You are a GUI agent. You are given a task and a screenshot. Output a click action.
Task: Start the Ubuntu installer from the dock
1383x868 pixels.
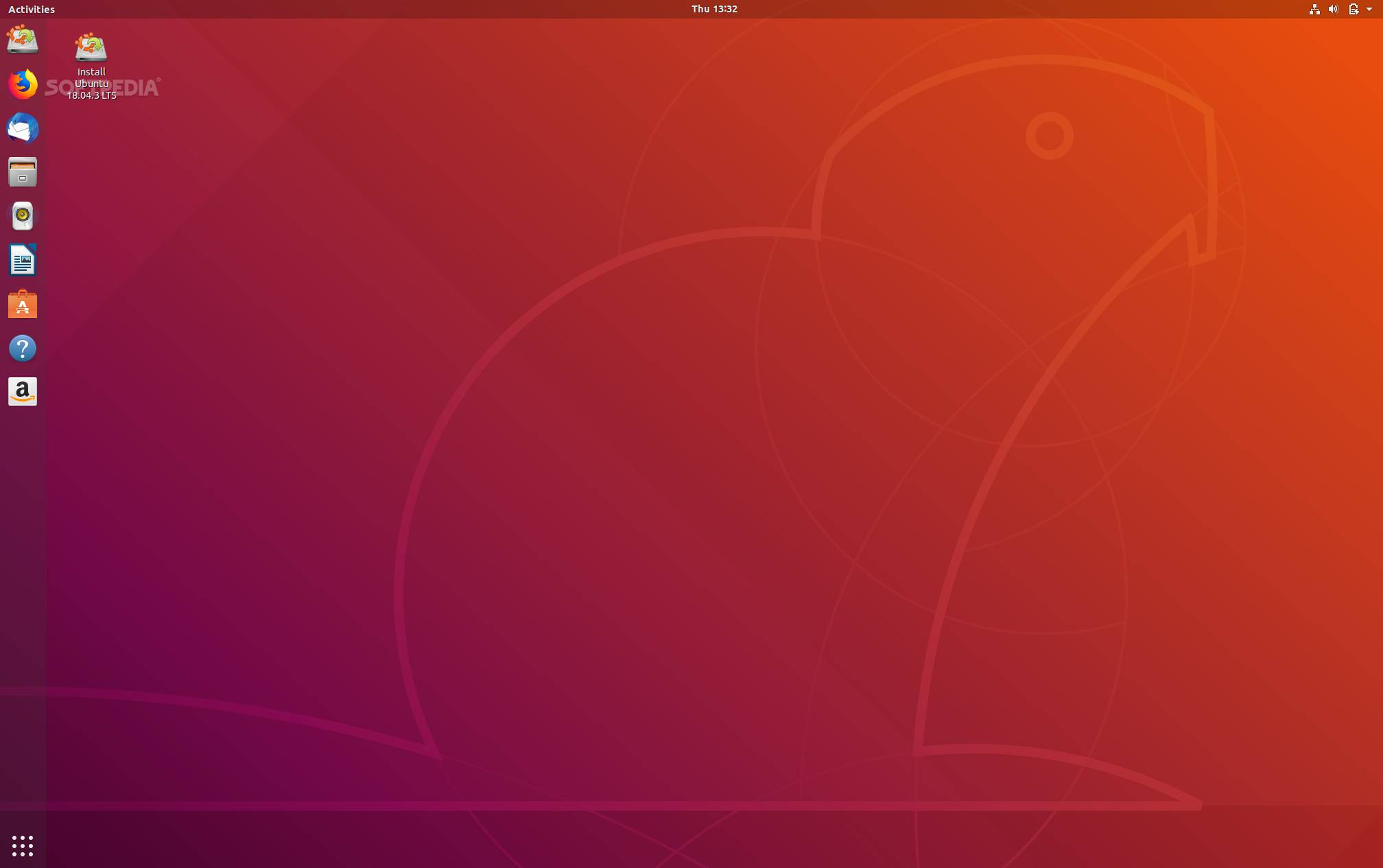point(23,39)
